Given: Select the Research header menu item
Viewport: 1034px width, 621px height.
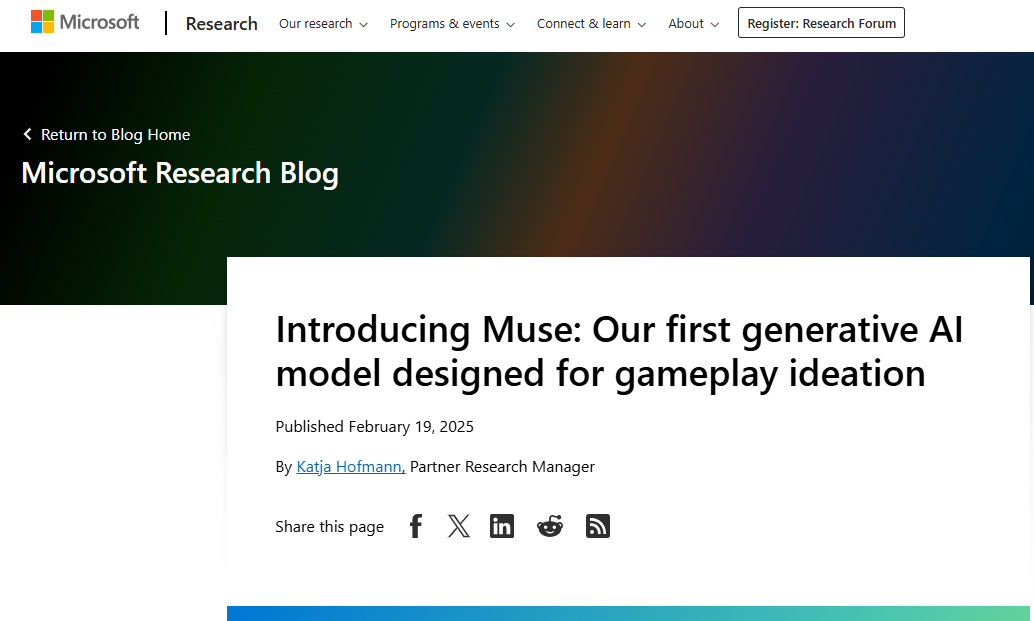Looking at the screenshot, I should tap(221, 23).
